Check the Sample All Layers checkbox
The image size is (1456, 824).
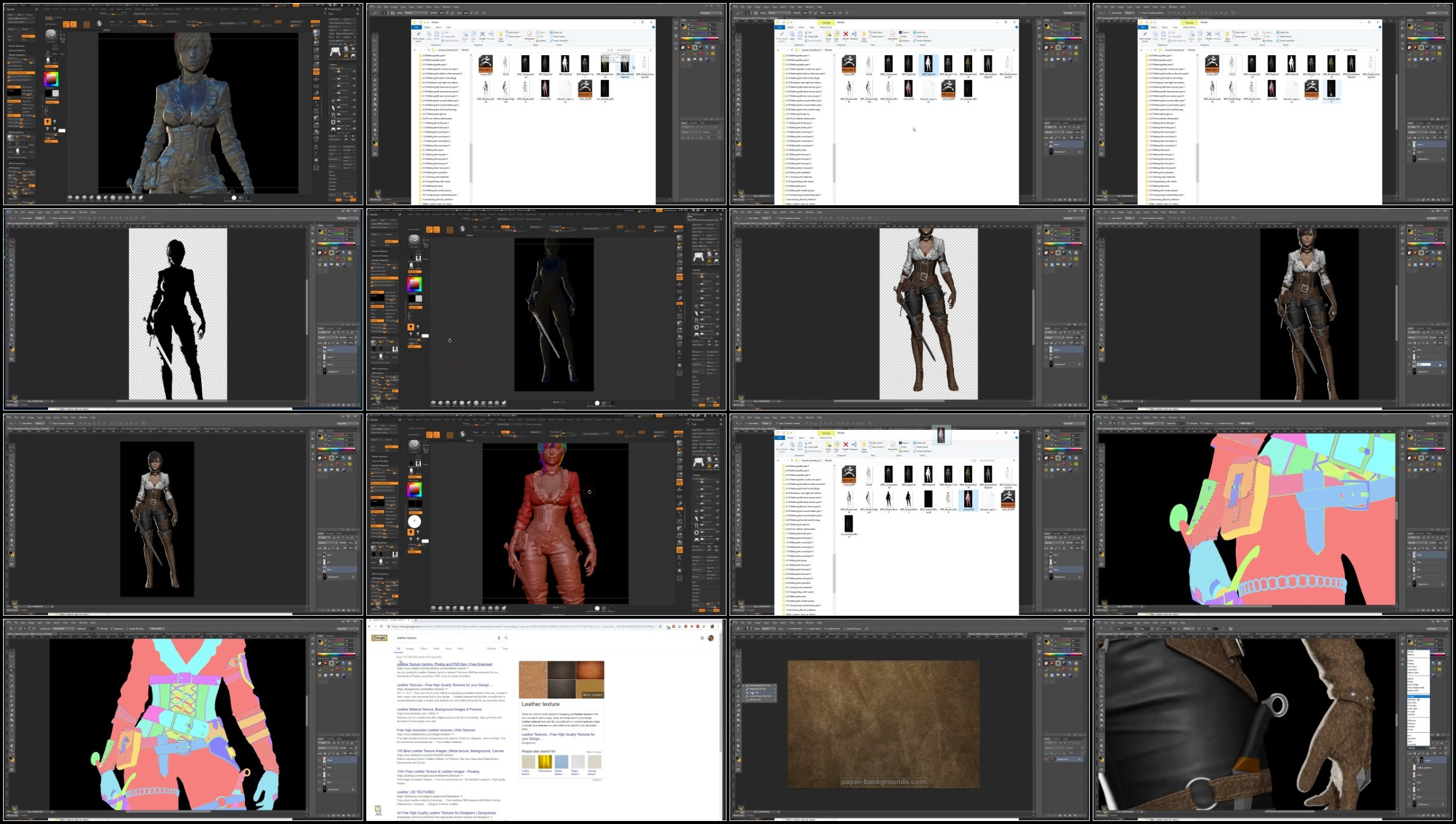click(844, 628)
